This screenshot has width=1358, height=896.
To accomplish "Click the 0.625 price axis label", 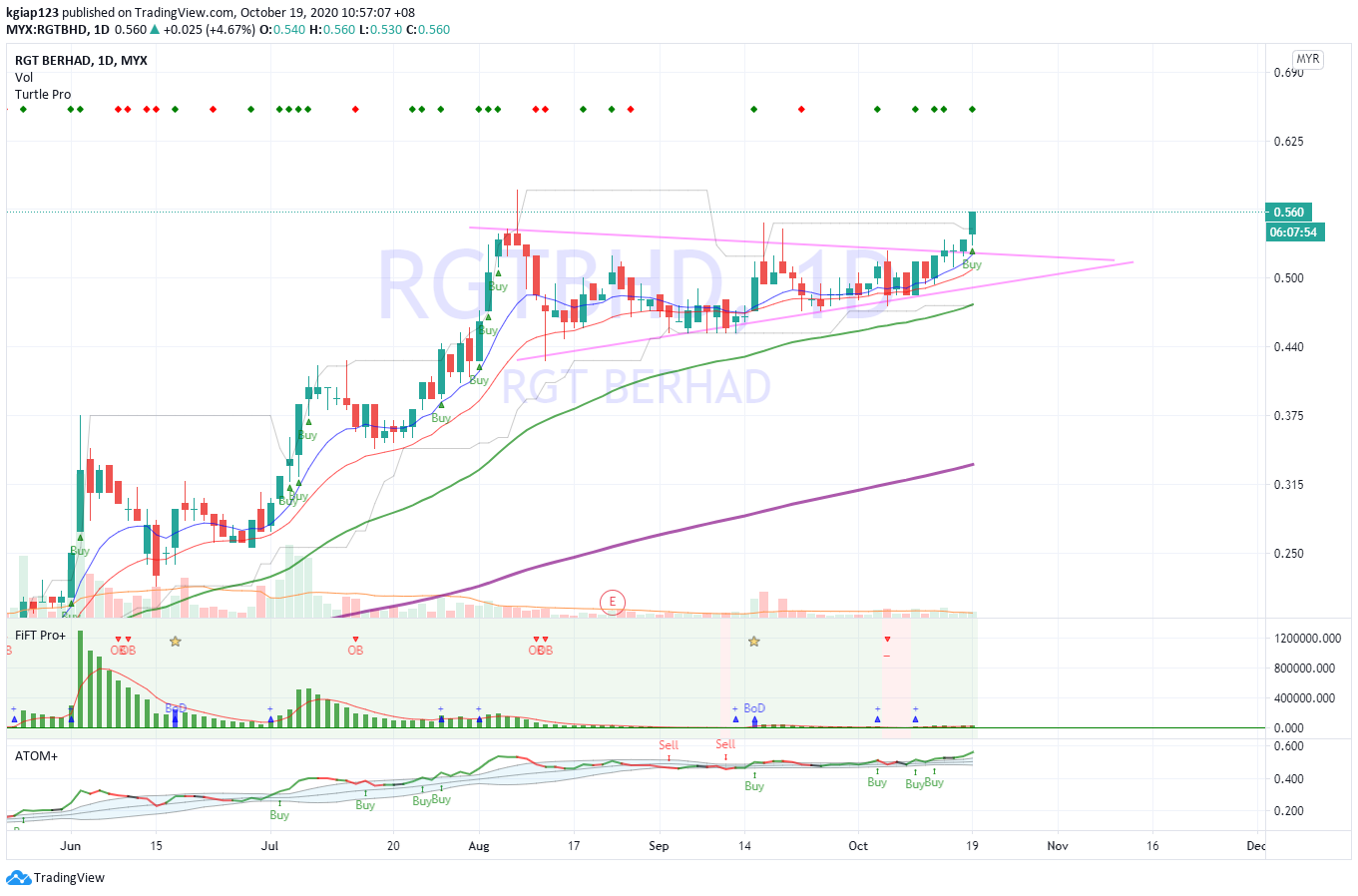I will (x=1289, y=142).
